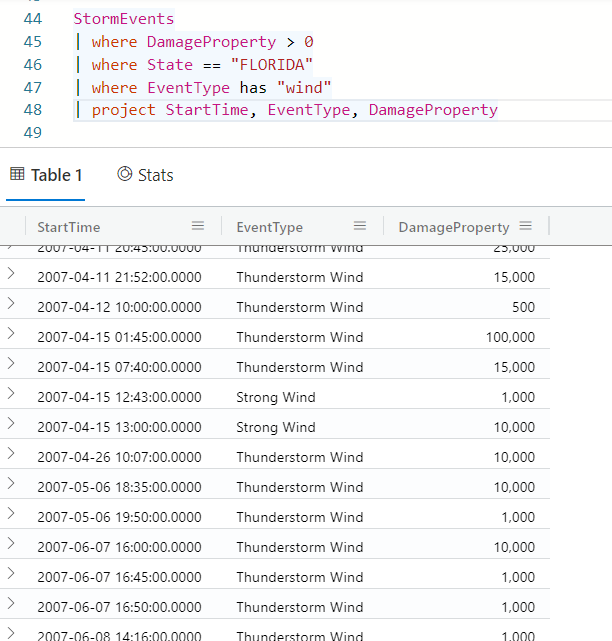
Task: Expand the 2007-06-07 16:50:00 row
Action: pyautogui.click(x=11, y=603)
